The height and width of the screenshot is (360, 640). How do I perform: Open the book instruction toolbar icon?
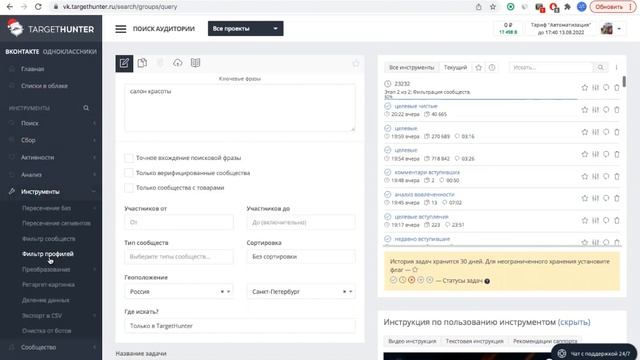click(196, 63)
